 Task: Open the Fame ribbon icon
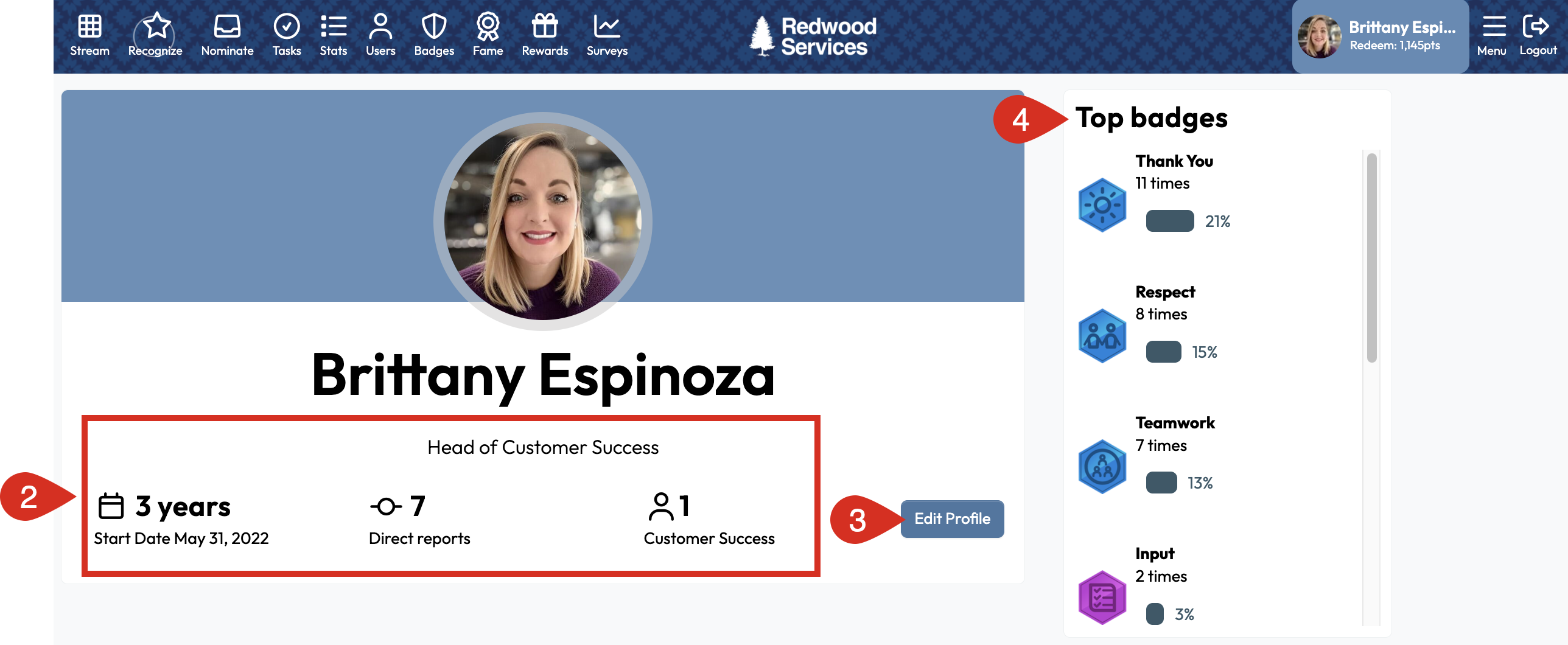pos(488,27)
